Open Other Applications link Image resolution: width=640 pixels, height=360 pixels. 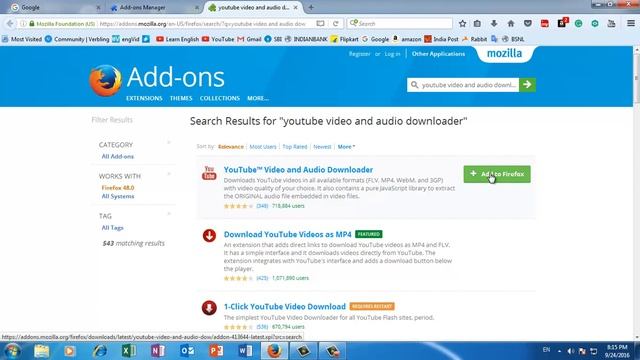coord(438,54)
